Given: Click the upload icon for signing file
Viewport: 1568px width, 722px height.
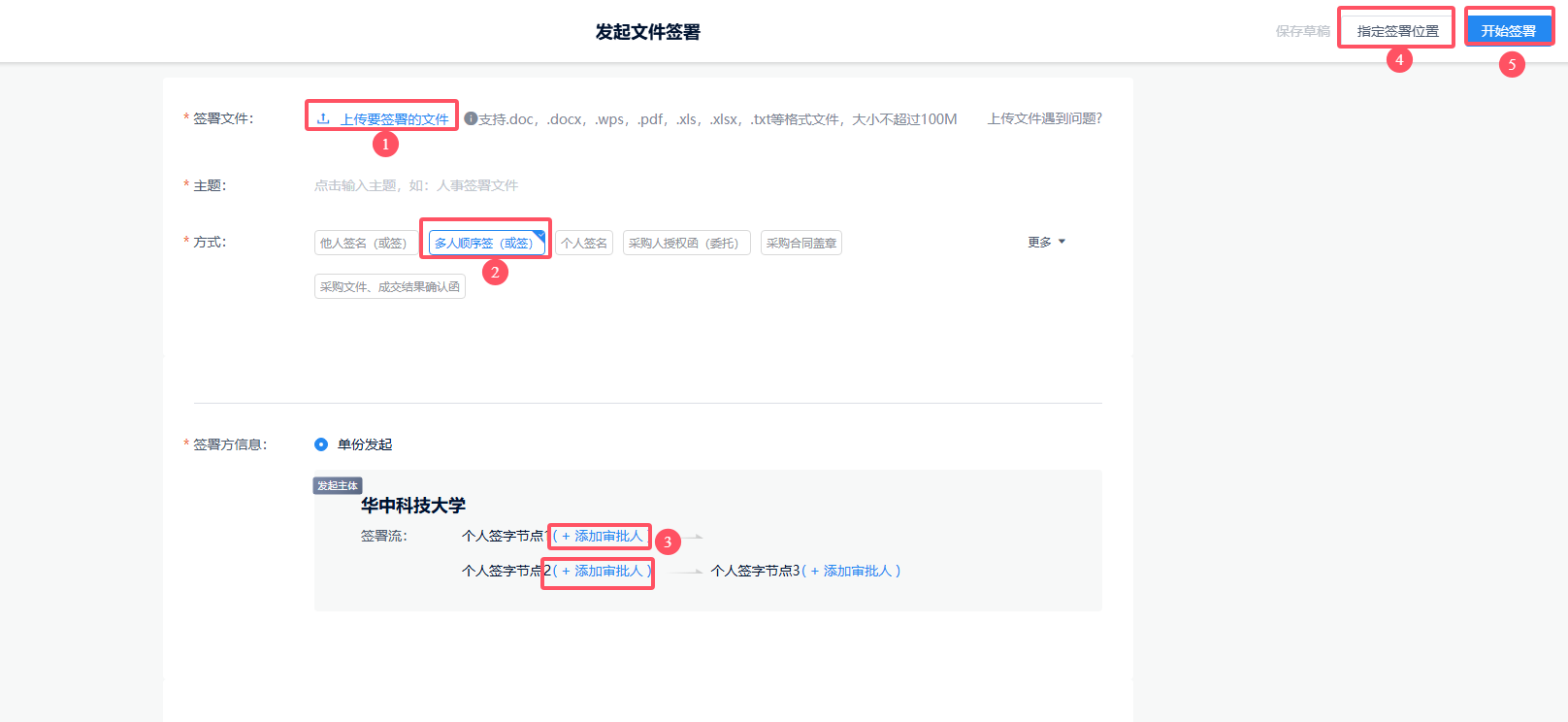Looking at the screenshot, I should pyautogui.click(x=323, y=118).
